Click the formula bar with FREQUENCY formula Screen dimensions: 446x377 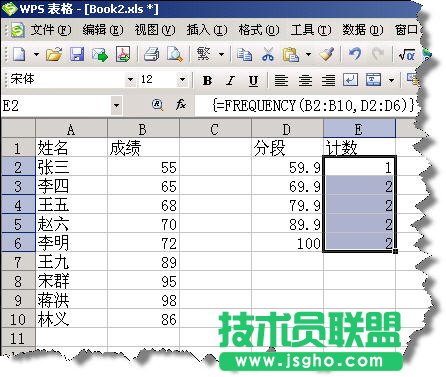307,105
